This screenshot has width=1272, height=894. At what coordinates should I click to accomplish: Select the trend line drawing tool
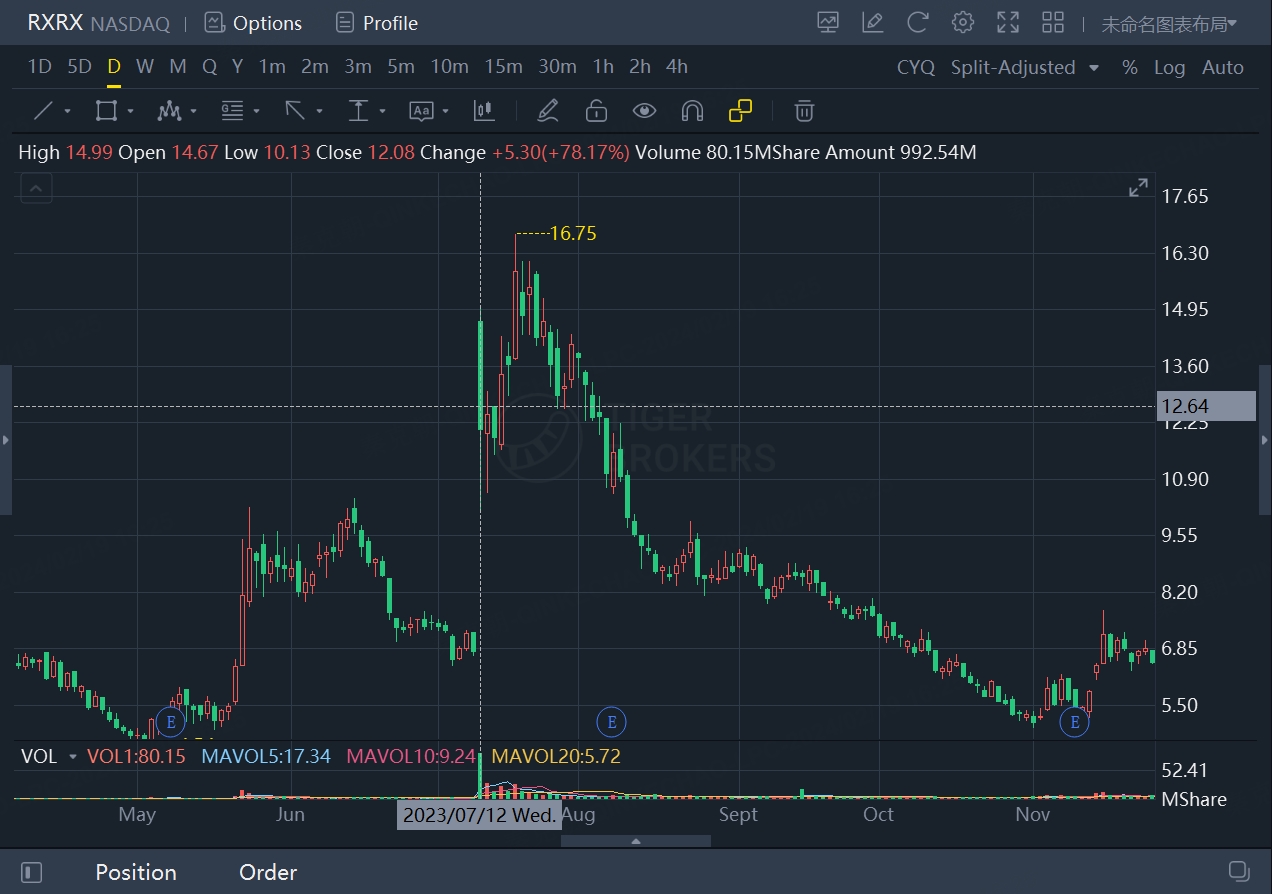[44, 111]
